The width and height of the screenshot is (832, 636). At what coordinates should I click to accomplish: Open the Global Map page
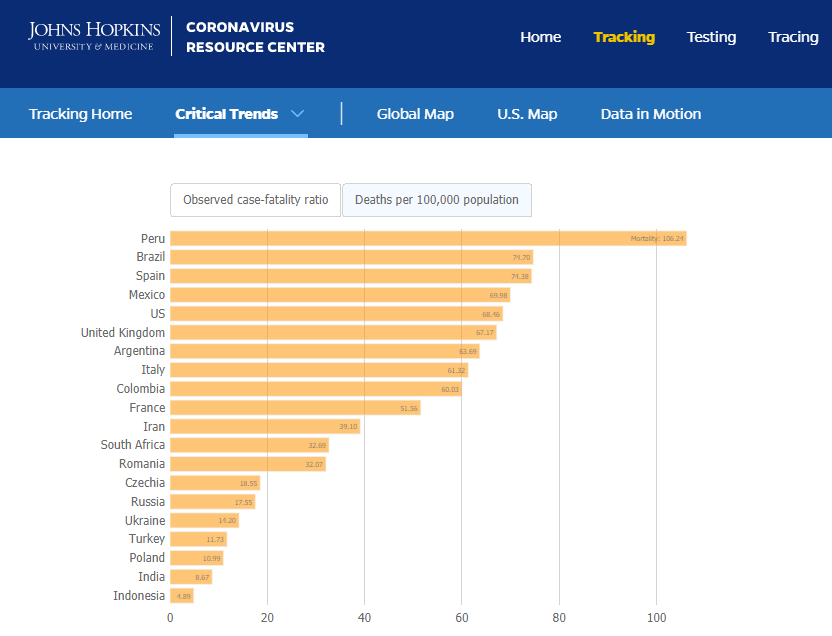click(415, 114)
